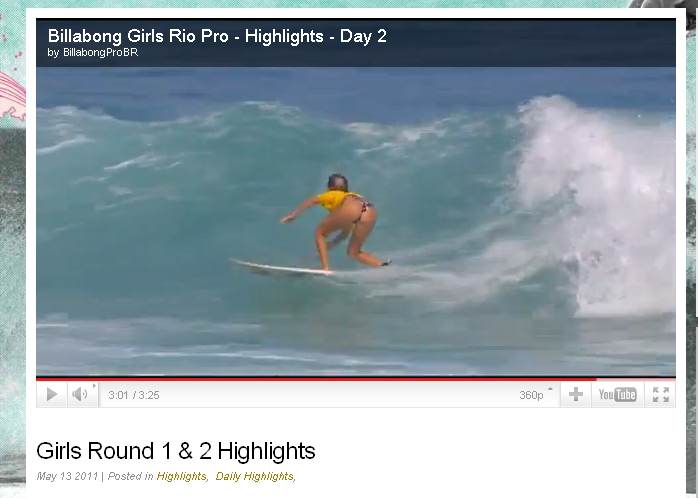Enter fullscreen mode
Screen dimensions: 698x498
pos(661,394)
